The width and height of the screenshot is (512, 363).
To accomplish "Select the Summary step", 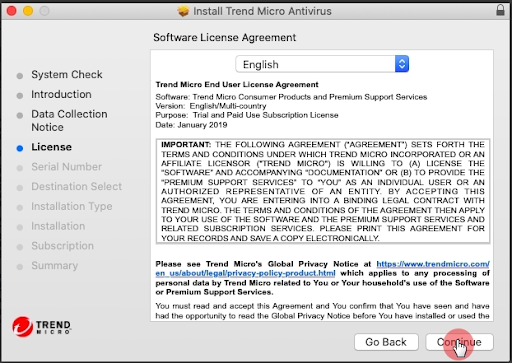I will tap(55, 265).
